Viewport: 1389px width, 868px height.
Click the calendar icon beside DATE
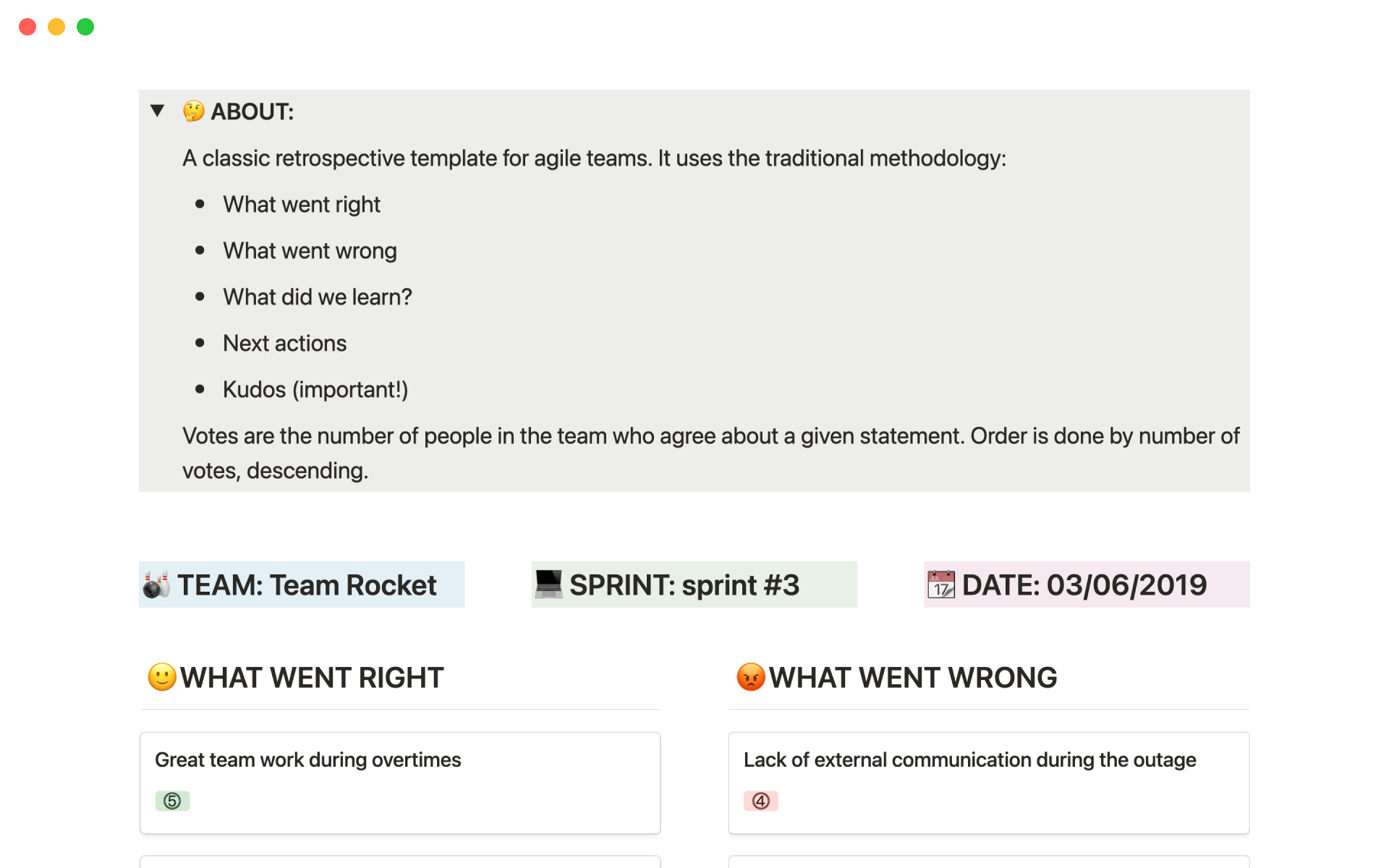click(940, 584)
